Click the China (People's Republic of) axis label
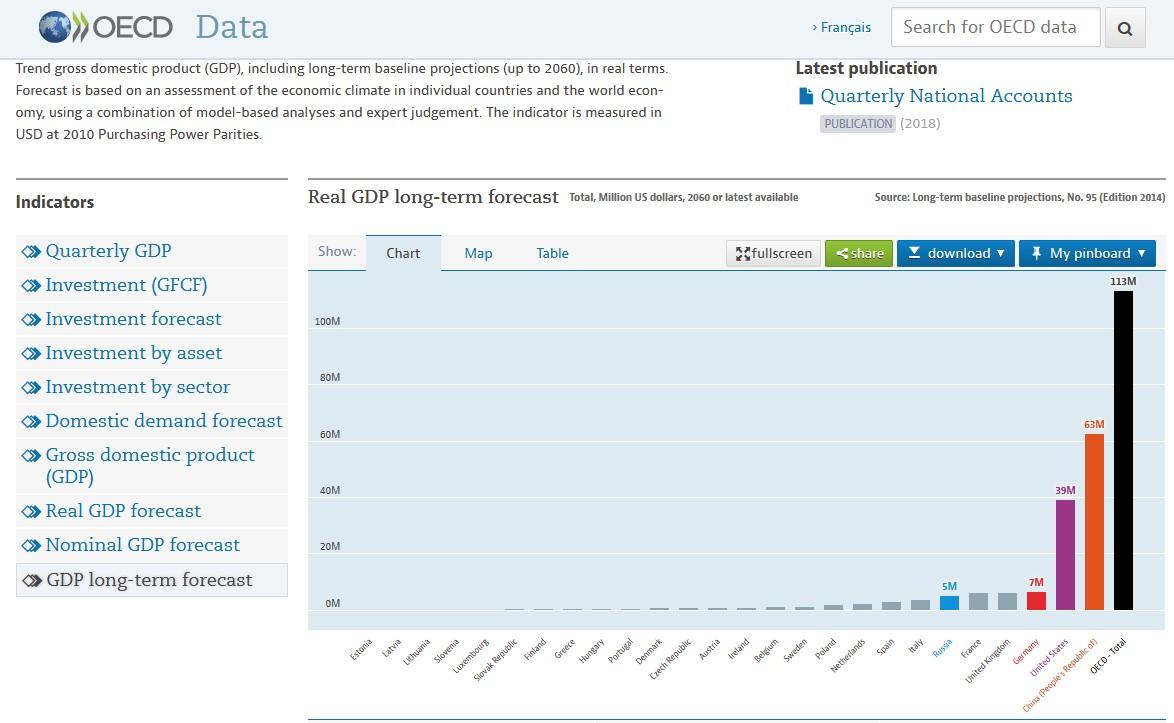 coord(1060,674)
